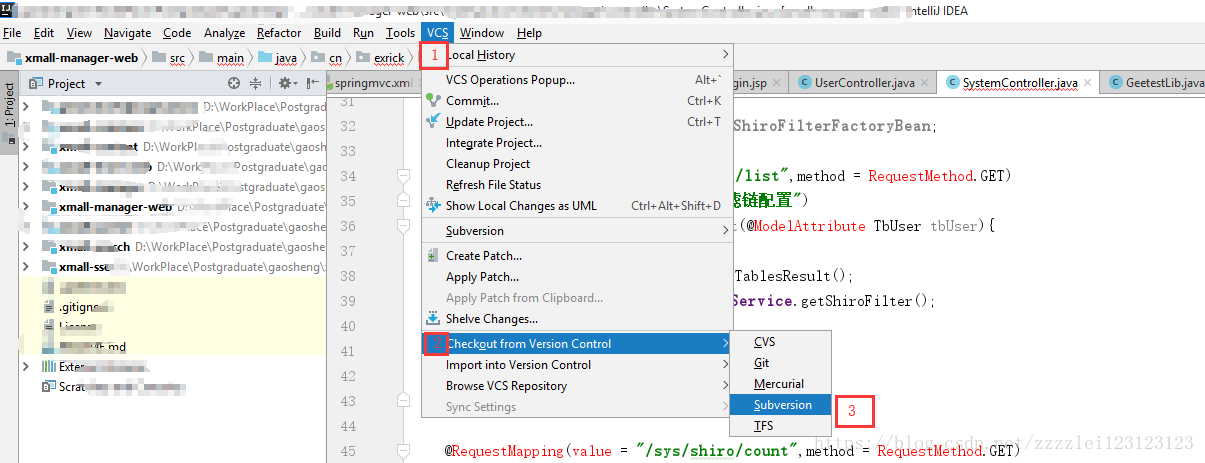This screenshot has width=1205, height=463.
Task: Toggle code folding marker at line 36
Action: pyautogui.click(x=404, y=226)
